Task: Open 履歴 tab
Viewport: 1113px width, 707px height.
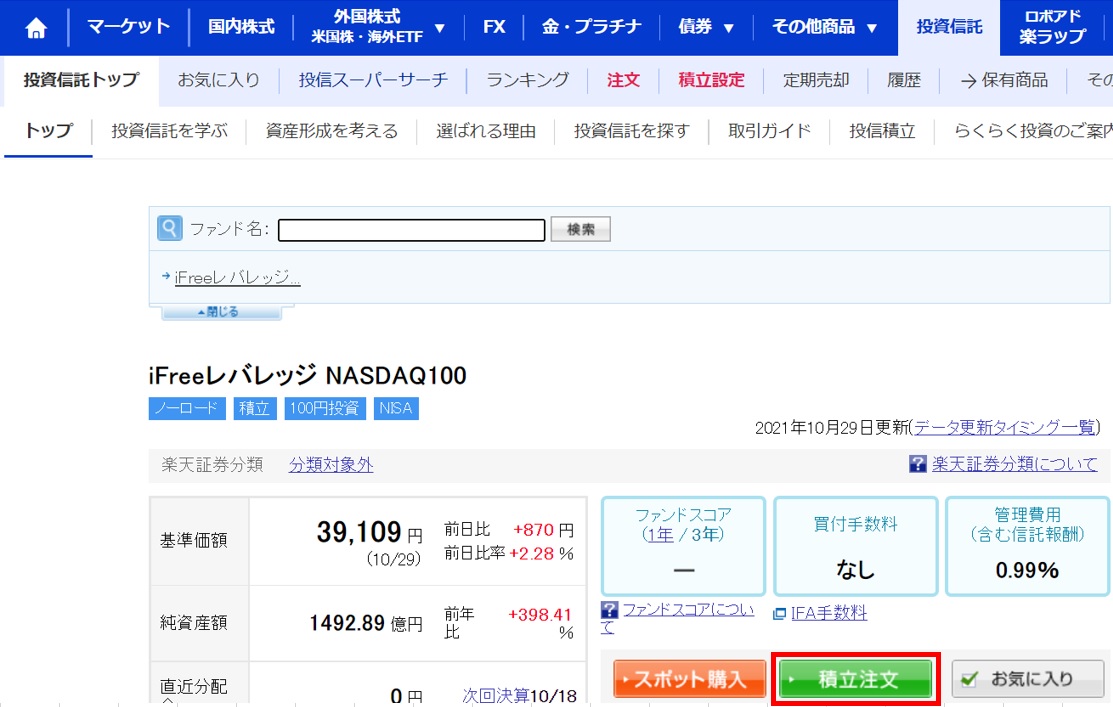Action: [904, 80]
